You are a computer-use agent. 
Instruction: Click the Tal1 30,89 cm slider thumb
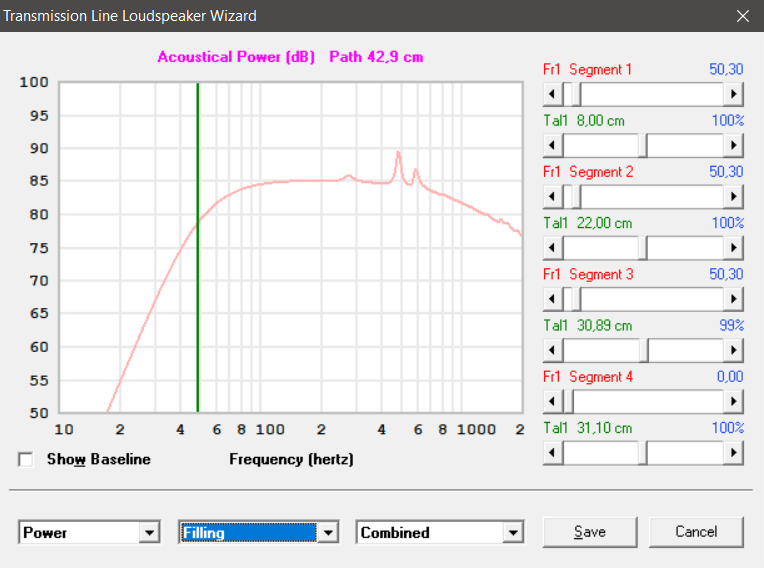point(643,350)
